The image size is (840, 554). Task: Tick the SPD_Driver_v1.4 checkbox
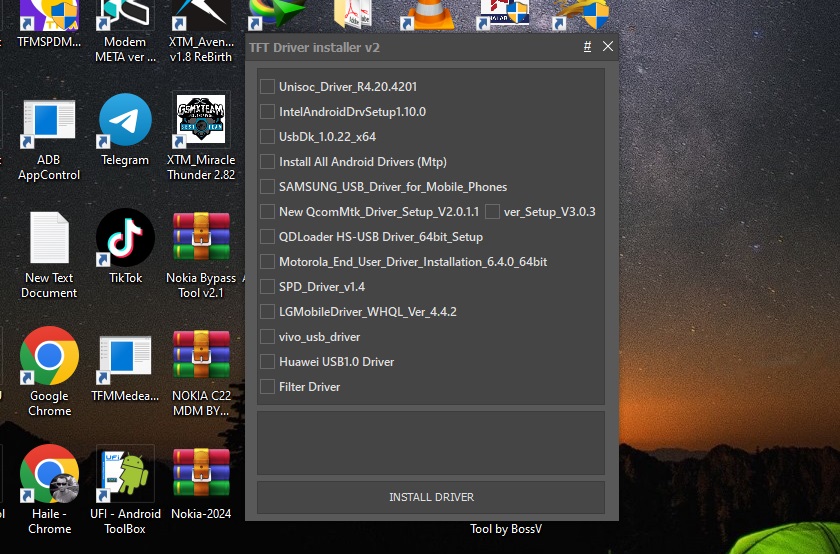coord(267,287)
